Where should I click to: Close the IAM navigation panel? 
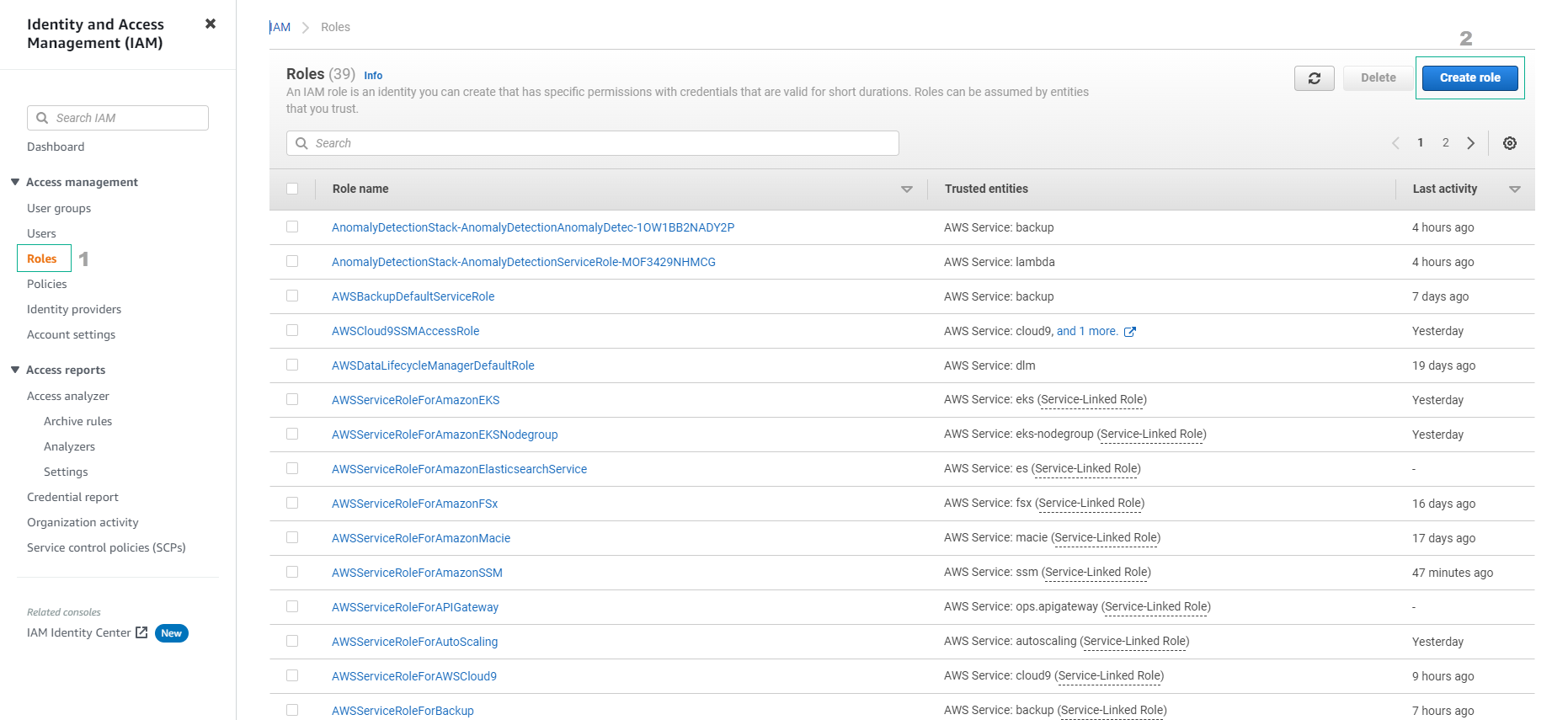tap(211, 24)
